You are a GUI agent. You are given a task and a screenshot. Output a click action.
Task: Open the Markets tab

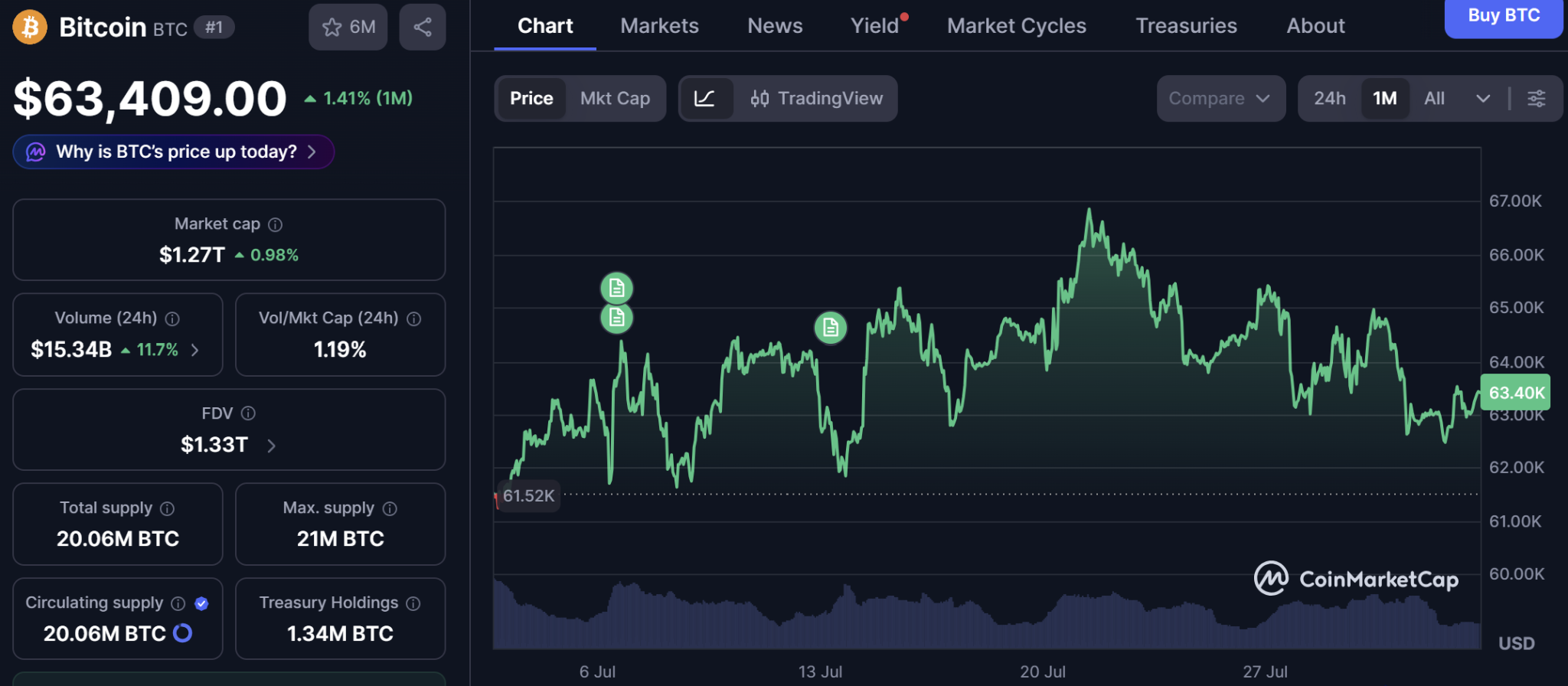coord(659,26)
